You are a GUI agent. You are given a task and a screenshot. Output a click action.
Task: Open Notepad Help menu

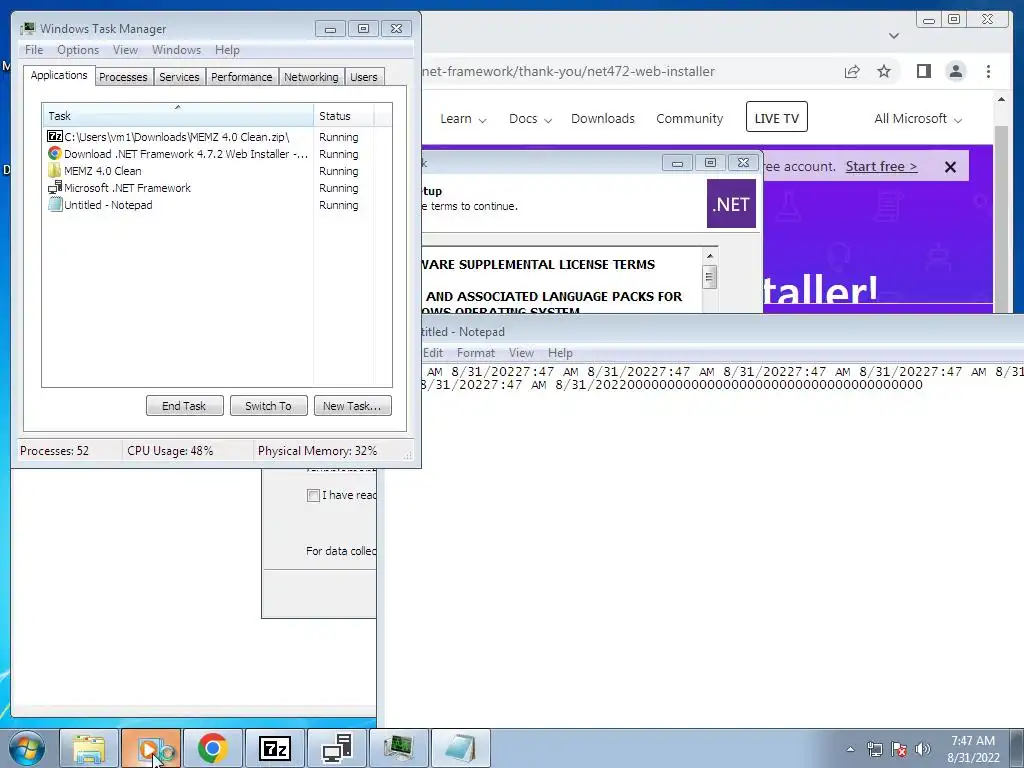click(x=560, y=353)
